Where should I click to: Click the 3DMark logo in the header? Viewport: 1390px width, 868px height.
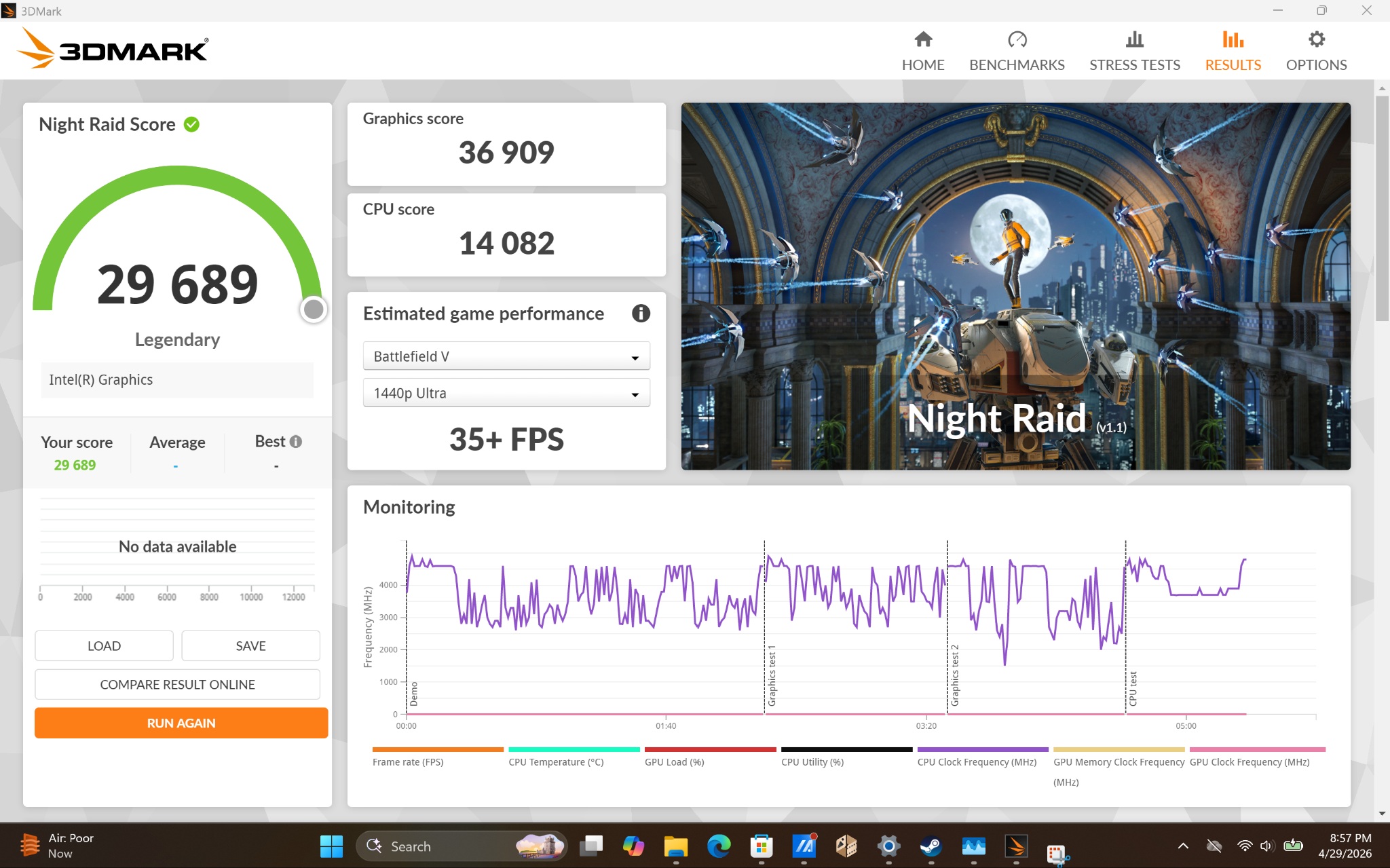click(113, 49)
